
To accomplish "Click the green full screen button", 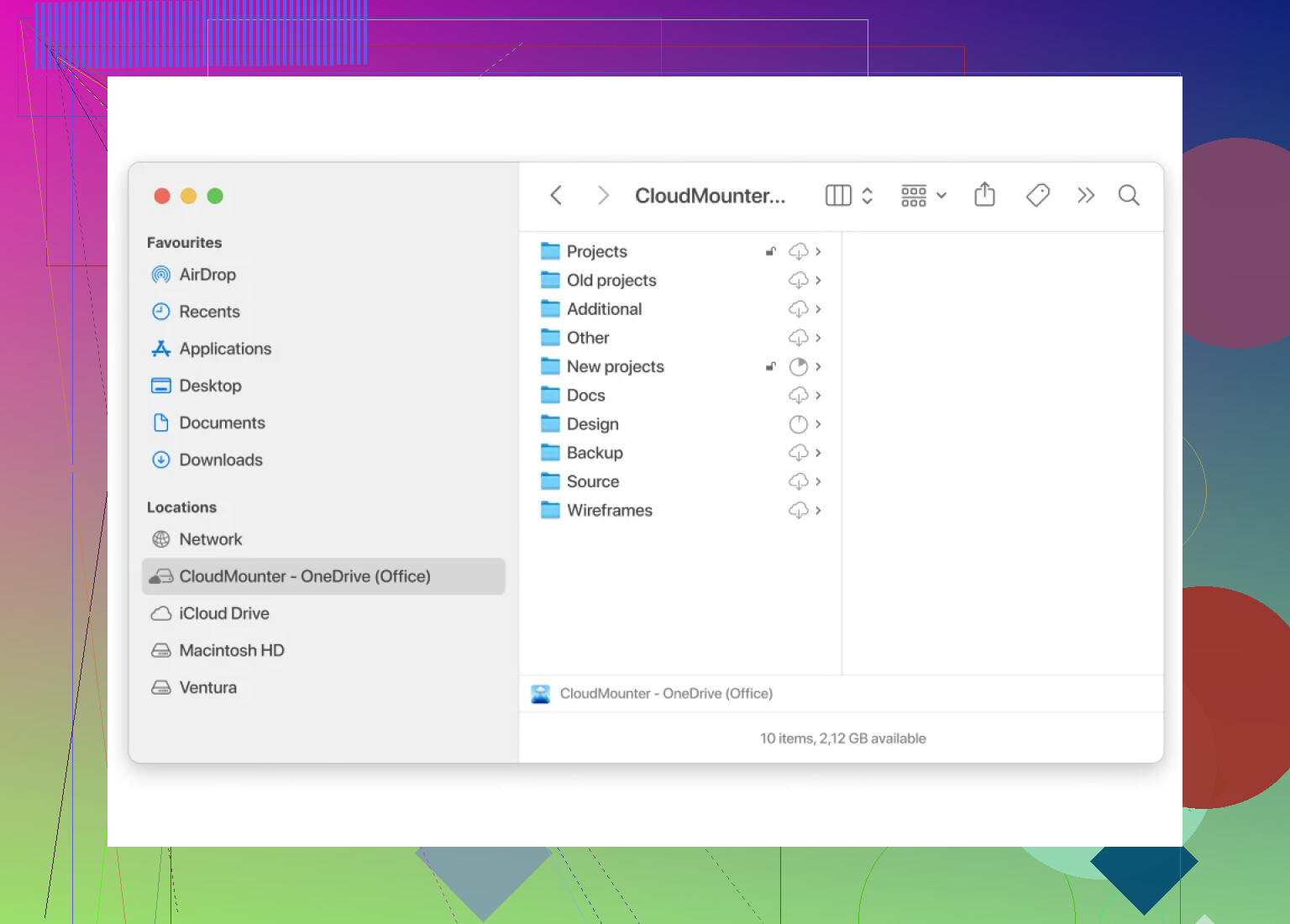I will (215, 196).
